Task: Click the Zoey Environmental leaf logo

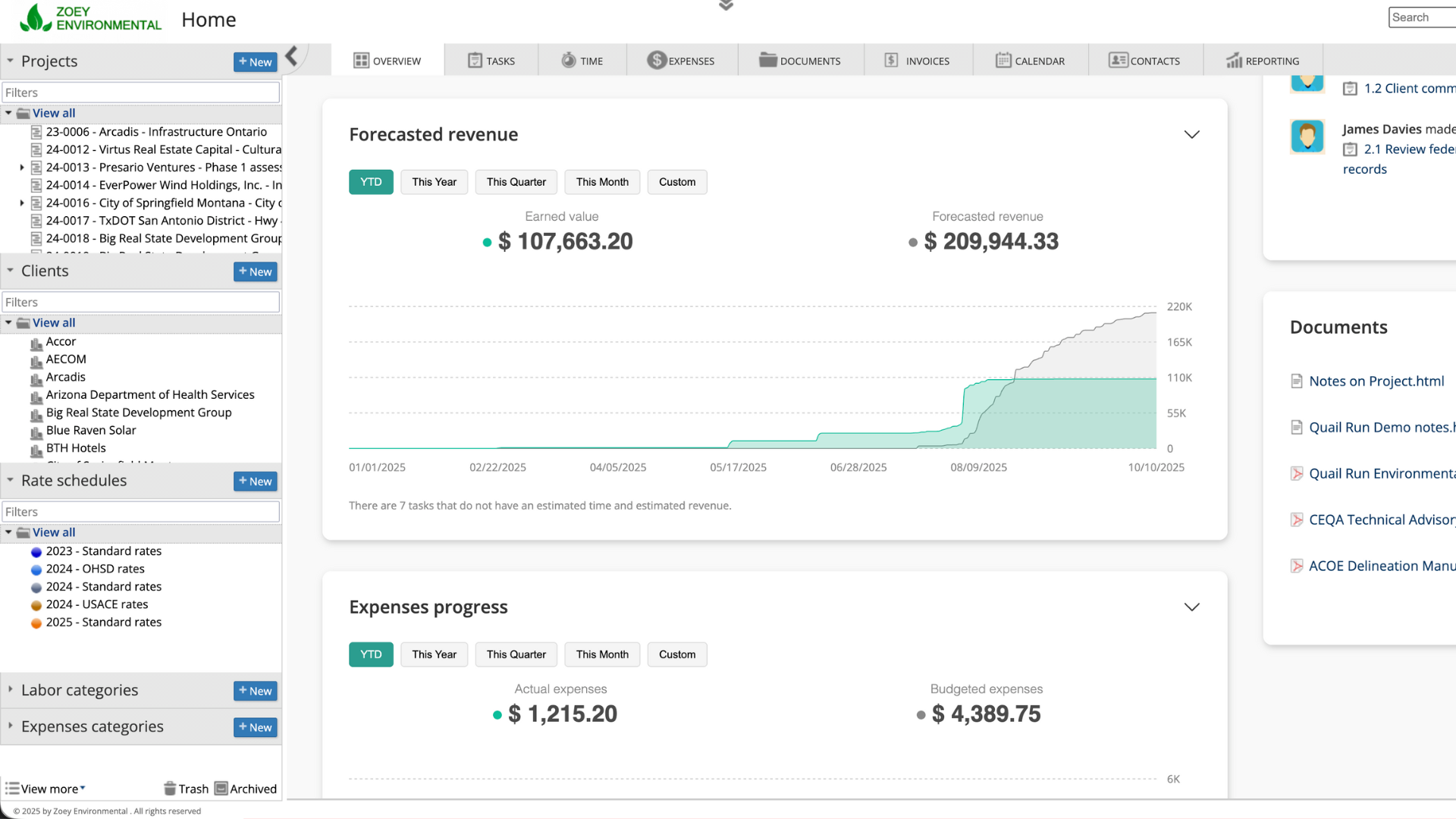Action: coord(34,18)
